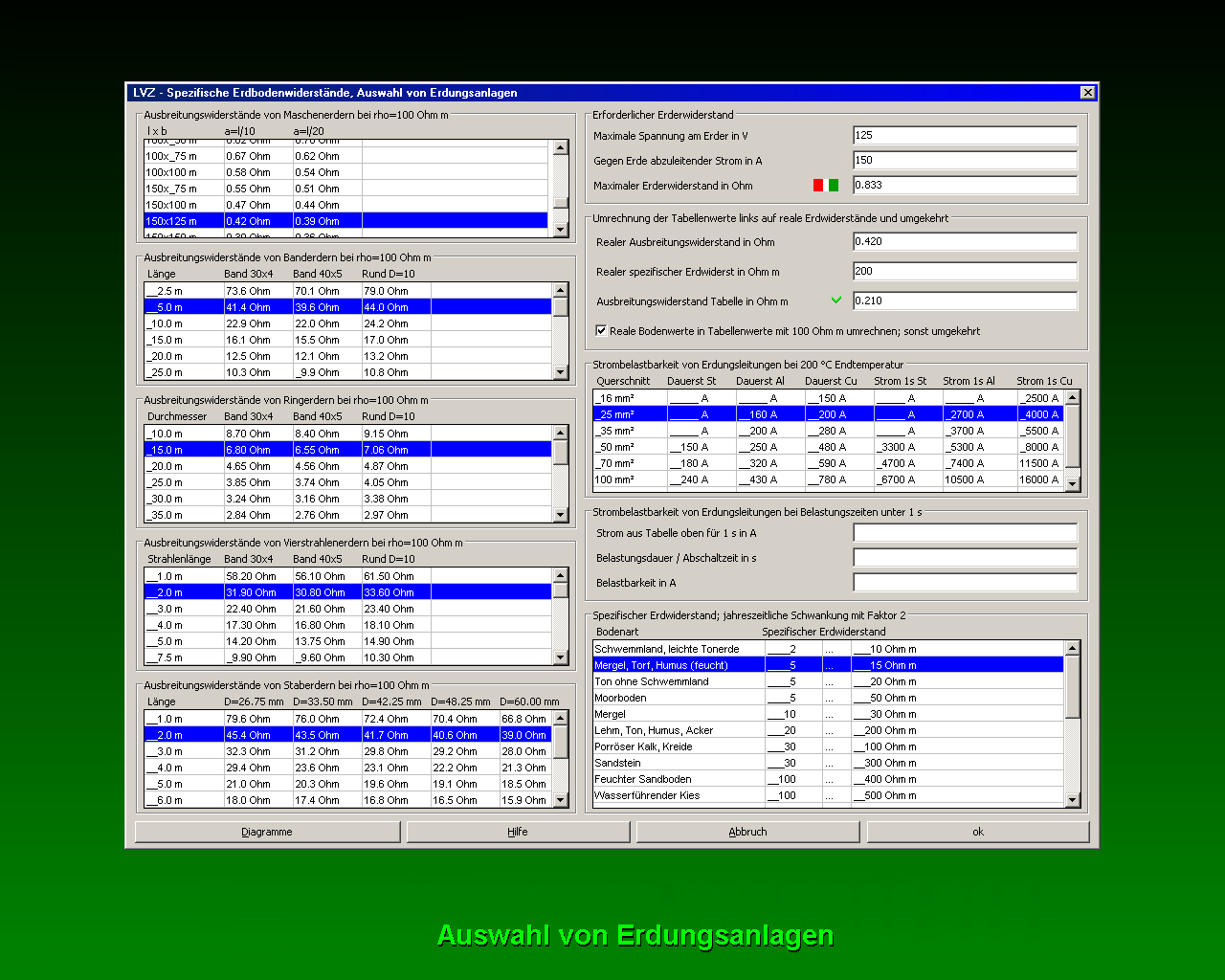Click the Gegen Erde abzuleitender Strom field

click(x=965, y=160)
